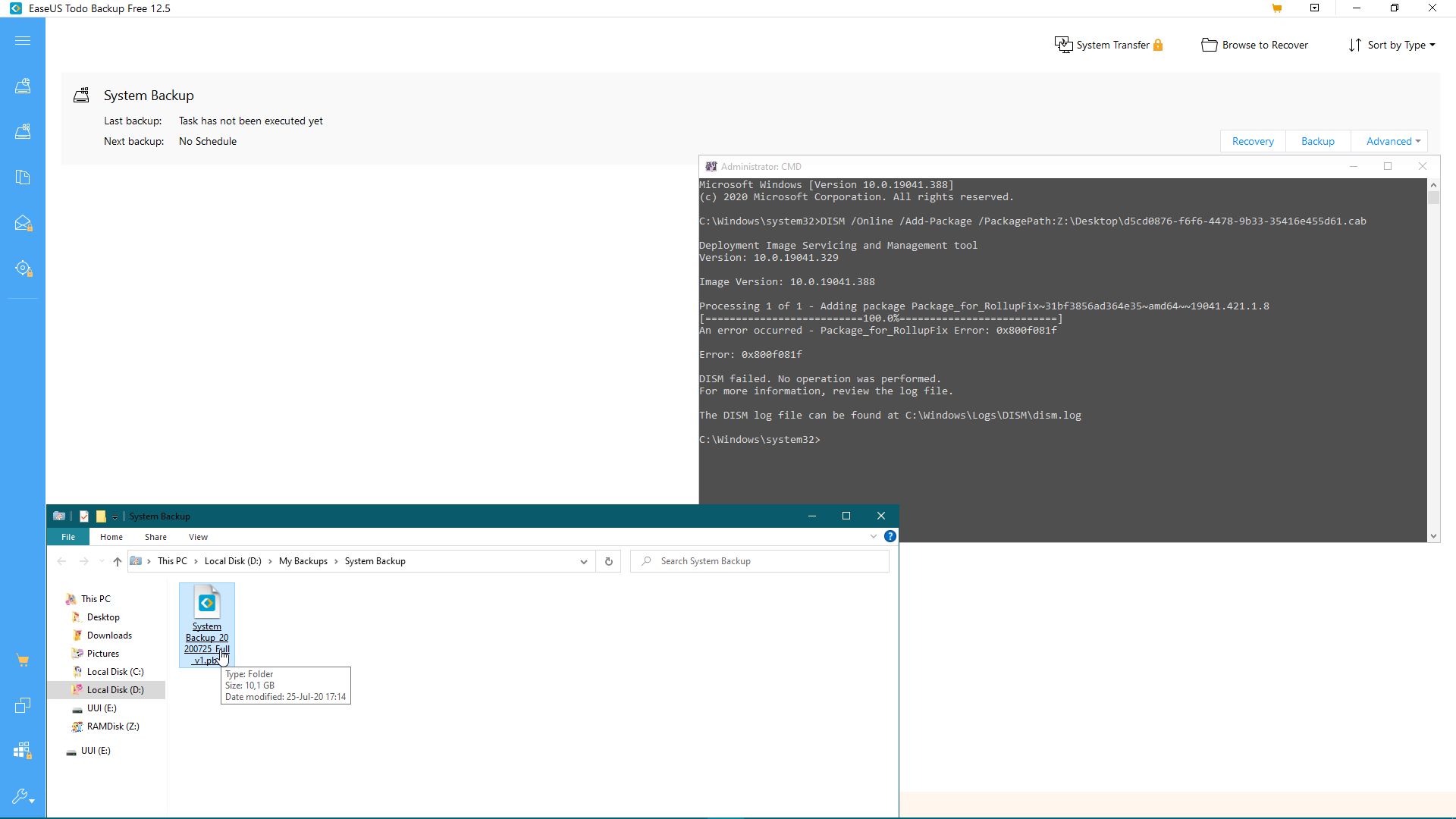The height and width of the screenshot is (819, 1456).
Task: Open the View ribbon tab
Action: (x=198, y=537)
